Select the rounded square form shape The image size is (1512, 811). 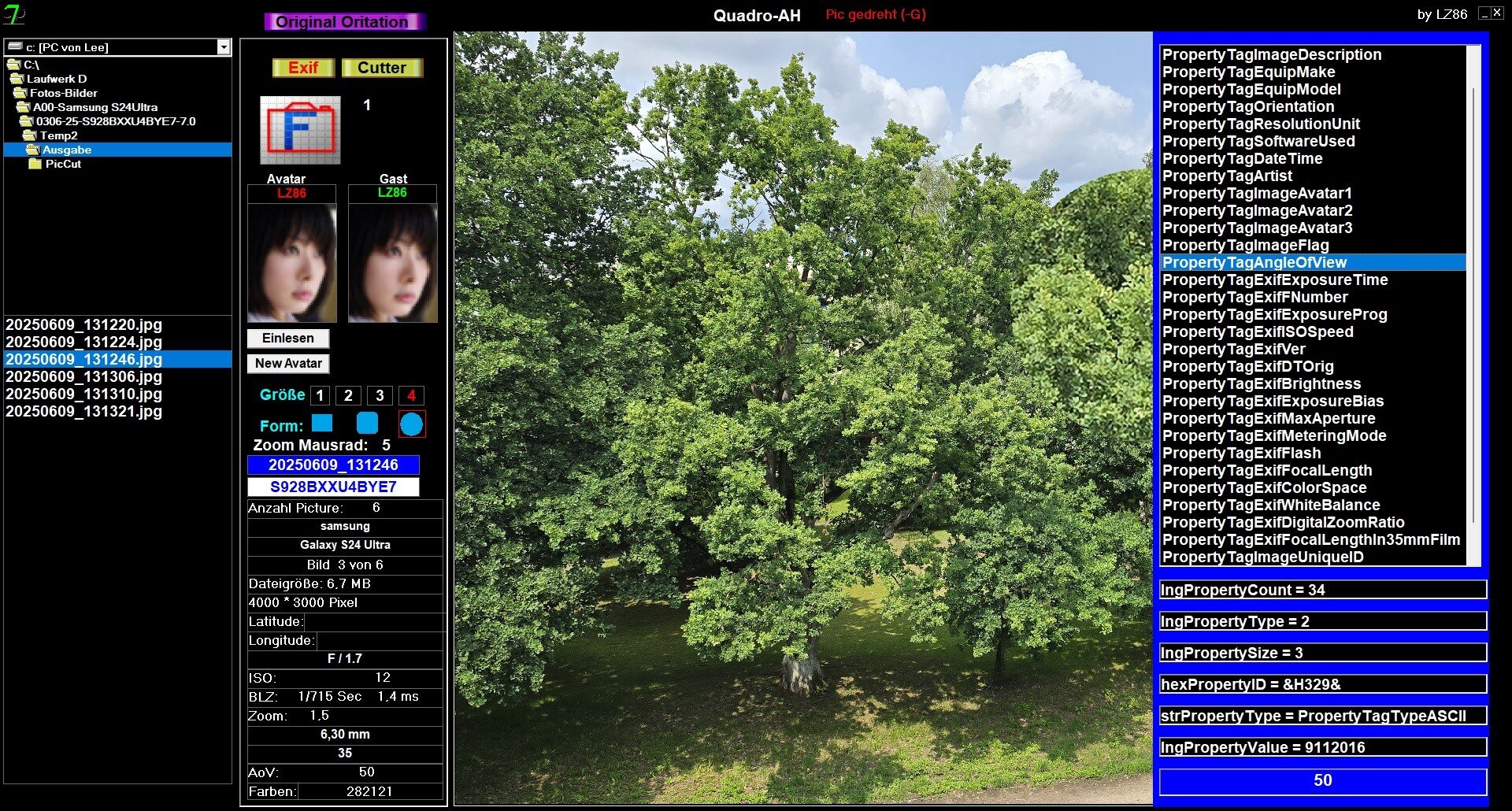pos(367,424)
